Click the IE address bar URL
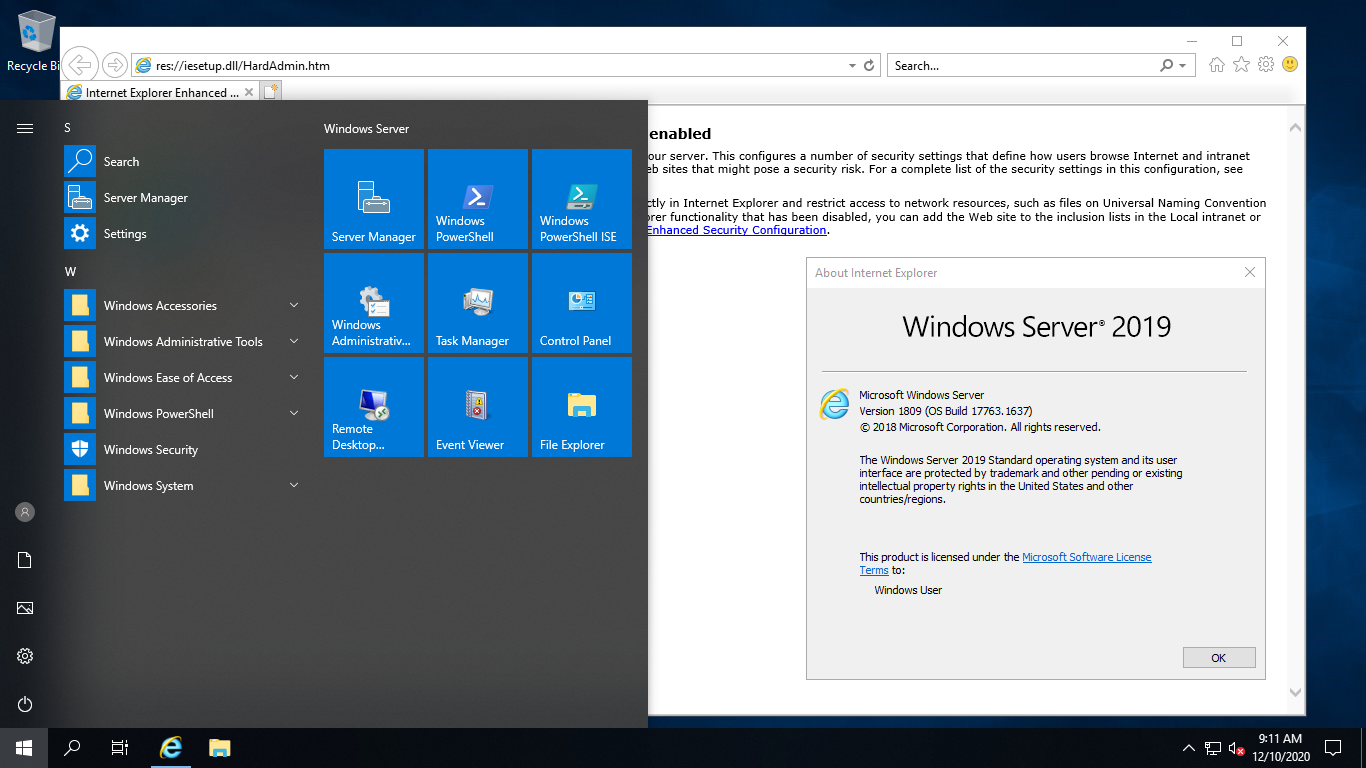 click(x=243, y=66)
